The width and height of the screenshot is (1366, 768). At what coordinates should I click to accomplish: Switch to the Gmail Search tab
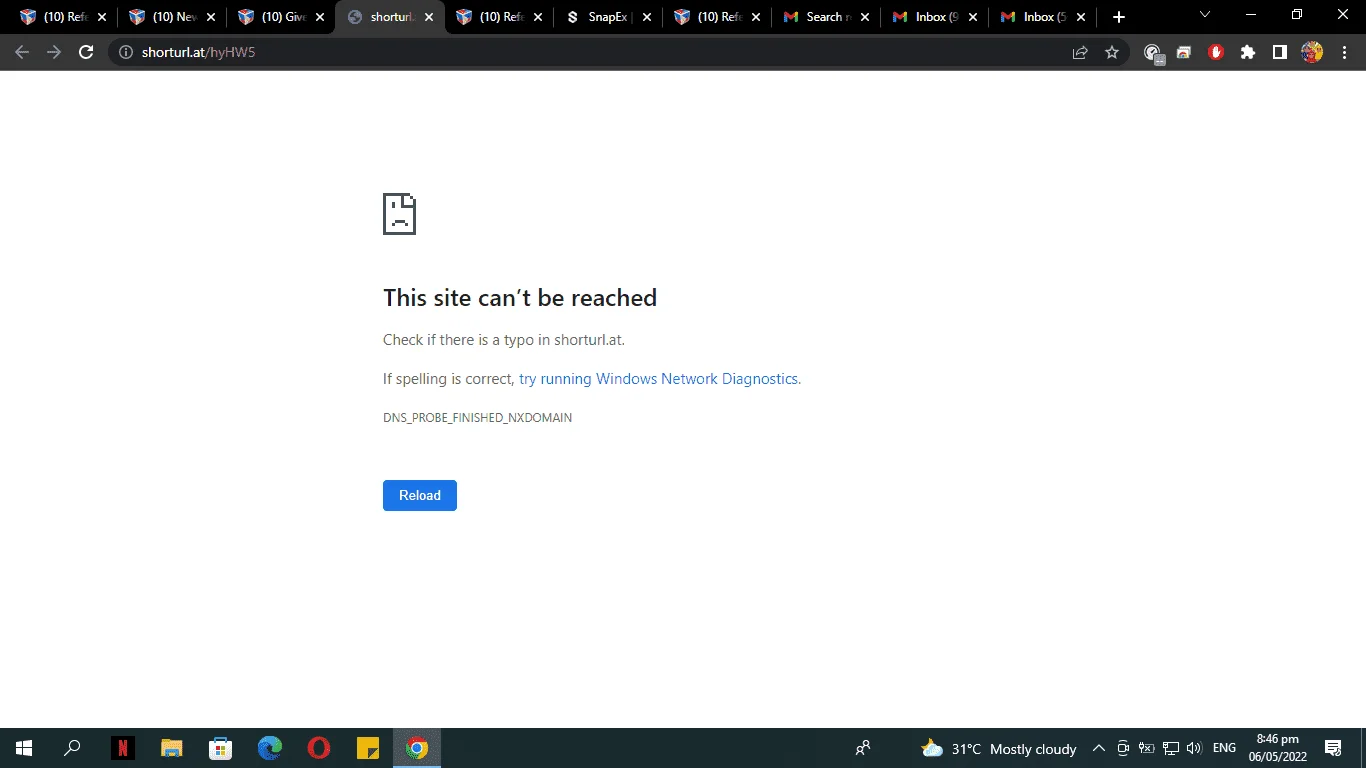826,17
